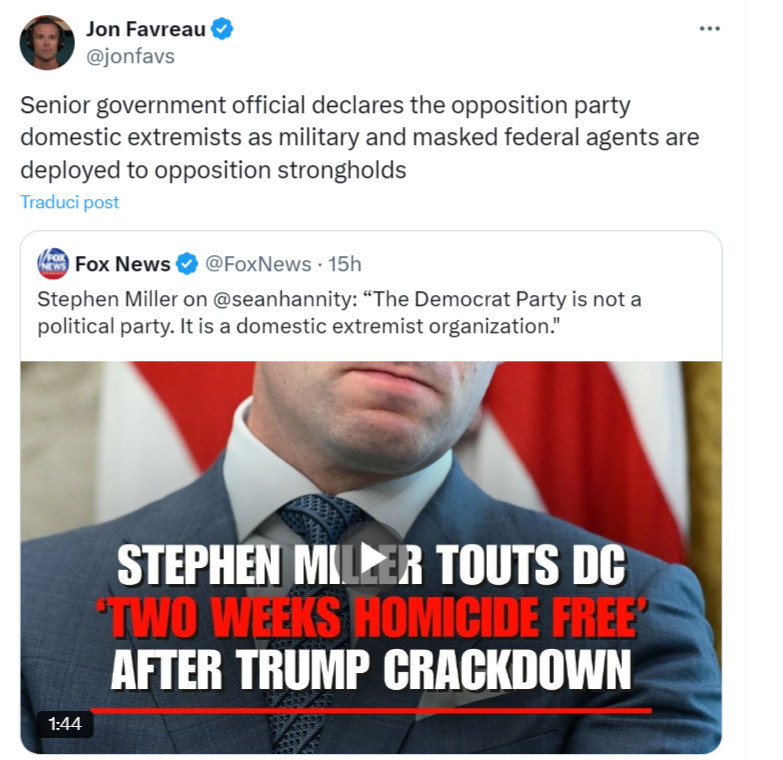Viewport: 783px width, 760px height.
Task: Open the Fox News logo avatar
Action: coord(53,263)
